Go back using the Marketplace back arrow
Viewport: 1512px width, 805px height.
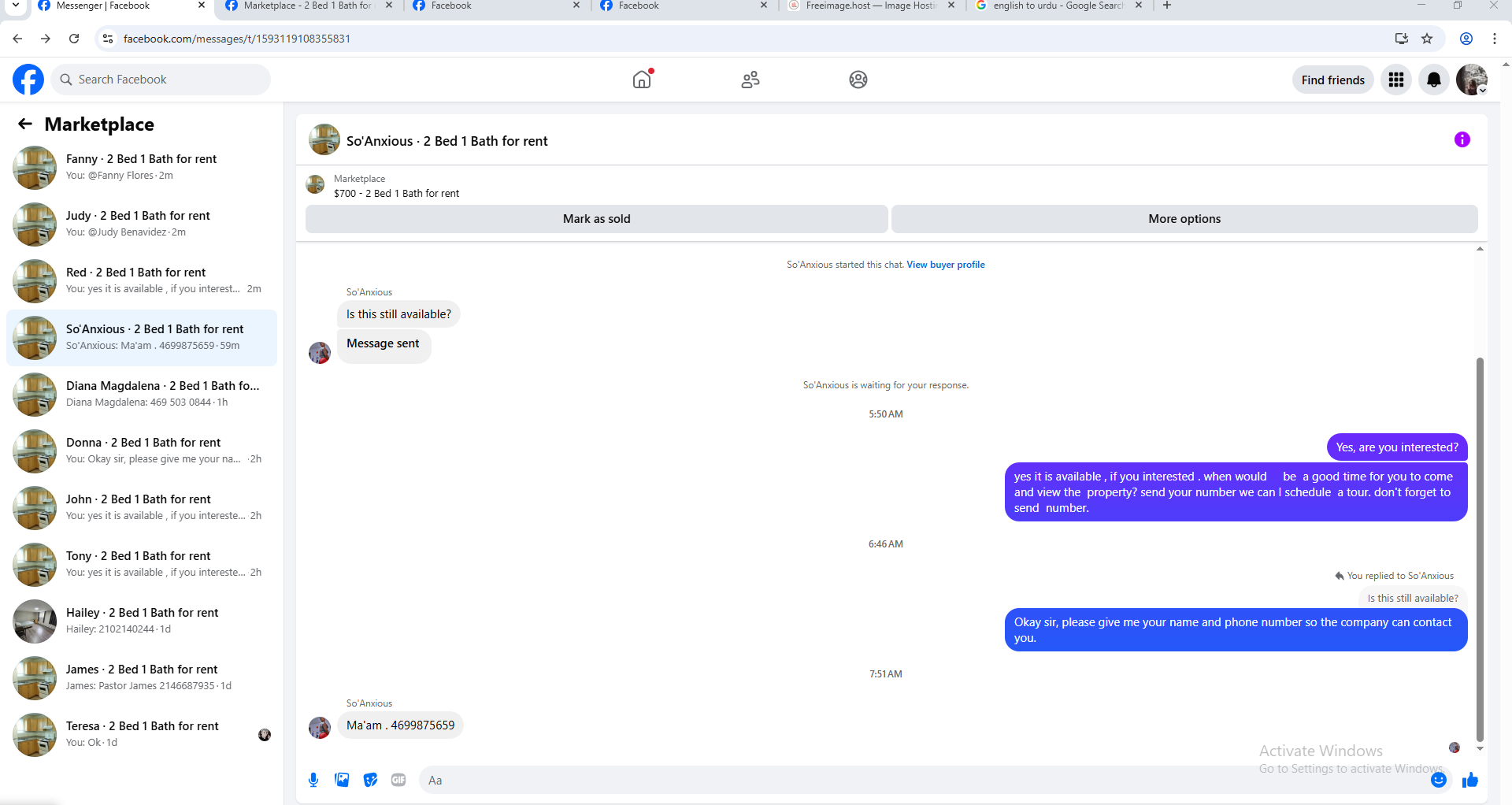coord(25,124)
